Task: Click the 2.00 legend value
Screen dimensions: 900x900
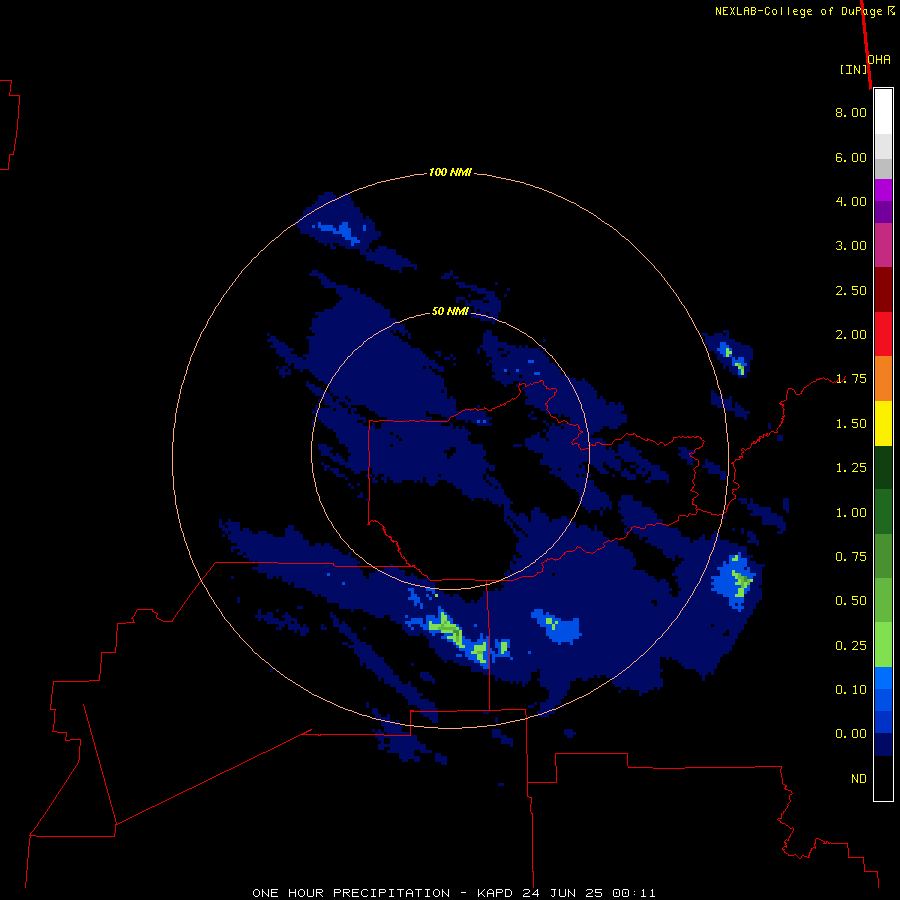Action: (851, 335)
